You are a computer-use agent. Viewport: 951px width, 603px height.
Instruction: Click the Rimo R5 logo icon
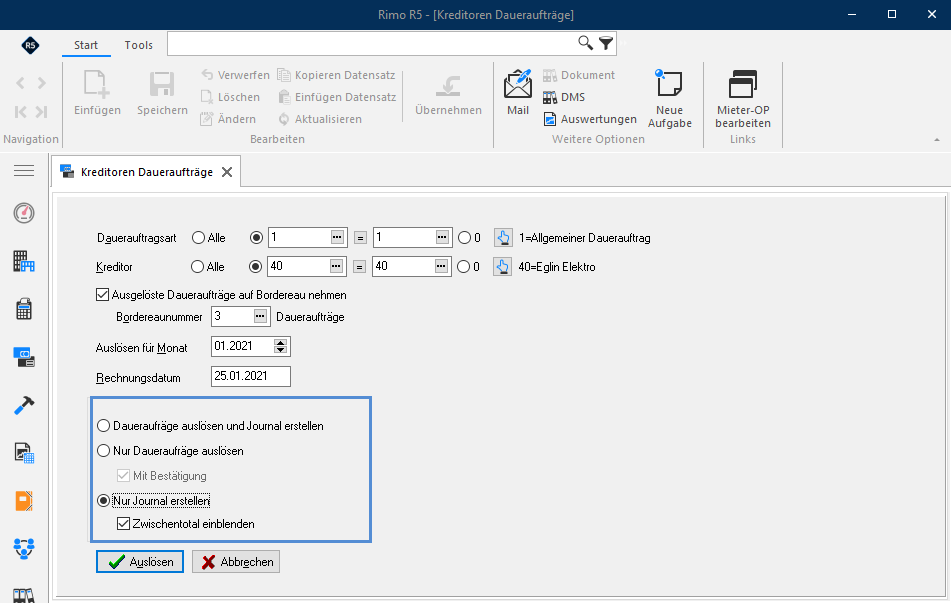tap(30, 45)
